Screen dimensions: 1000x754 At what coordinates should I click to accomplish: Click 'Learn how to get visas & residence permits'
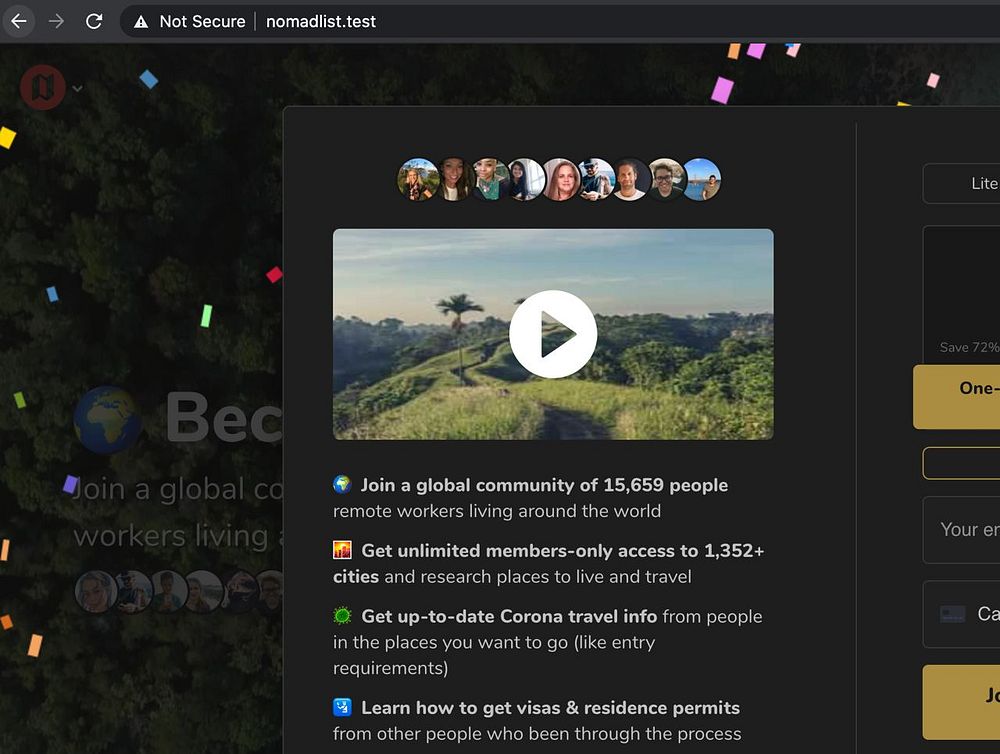(550, 707)
